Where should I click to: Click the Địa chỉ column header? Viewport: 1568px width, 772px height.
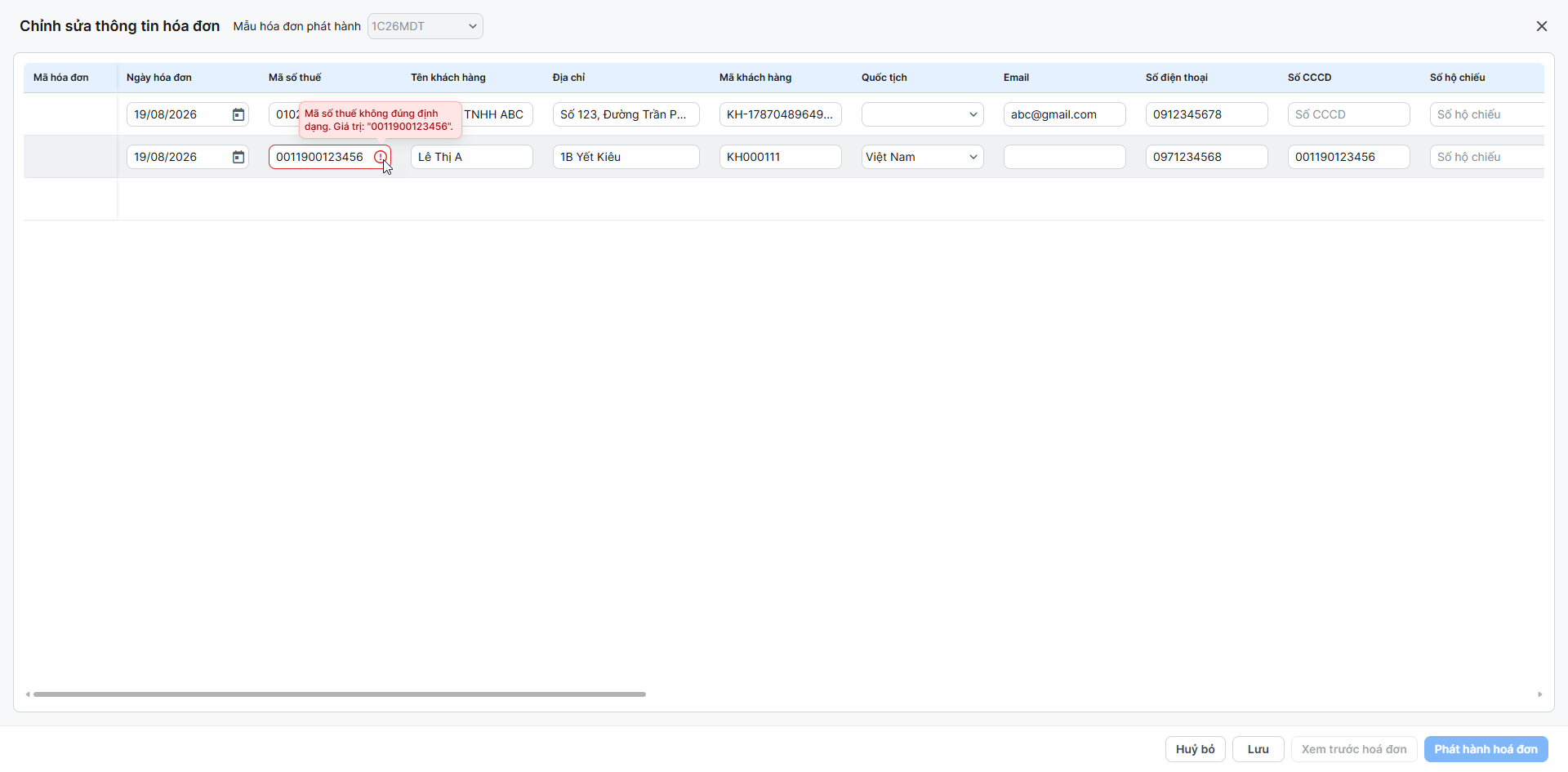569,78
